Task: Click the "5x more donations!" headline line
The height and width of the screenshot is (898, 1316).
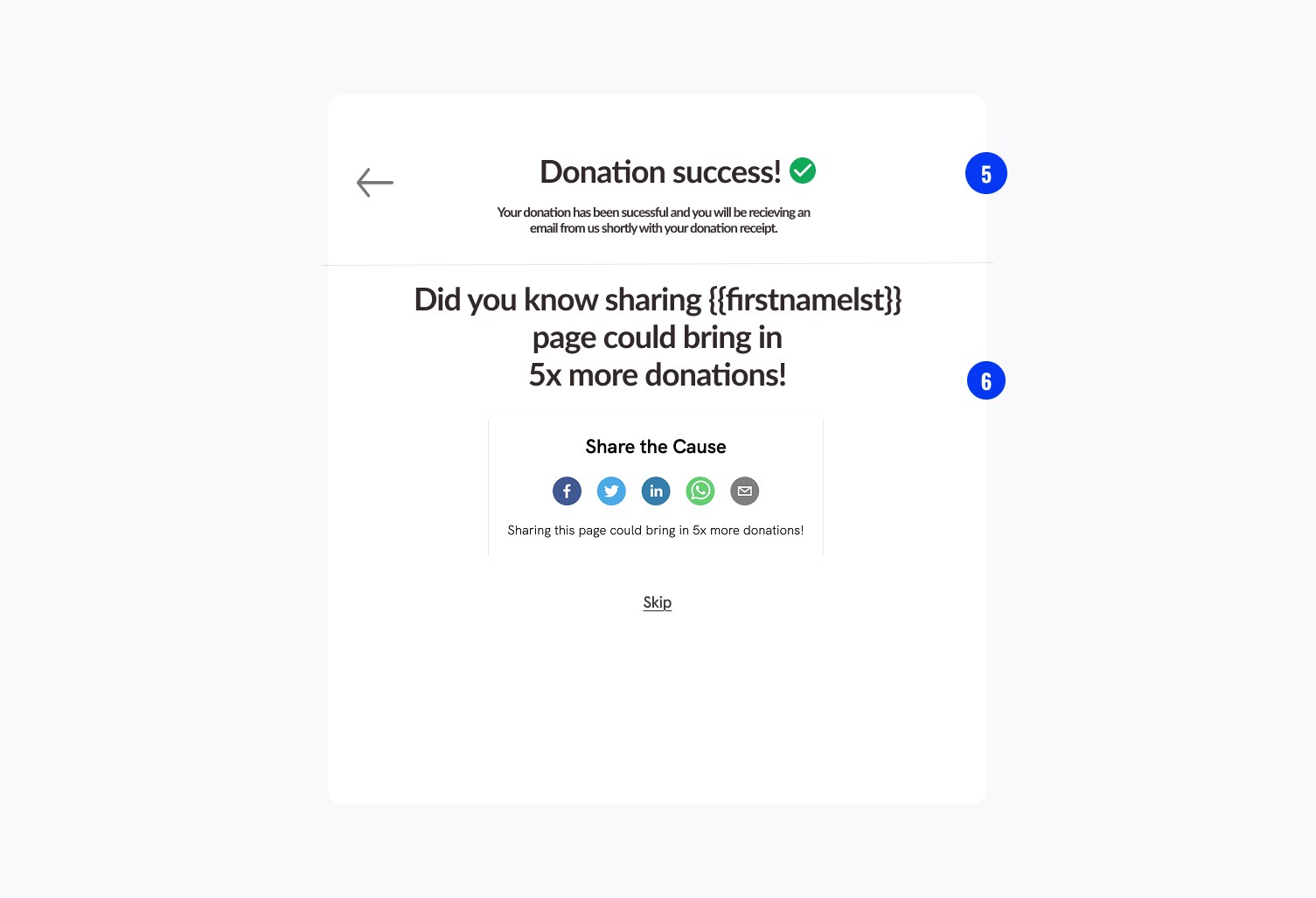Action: tap(658, 375)
